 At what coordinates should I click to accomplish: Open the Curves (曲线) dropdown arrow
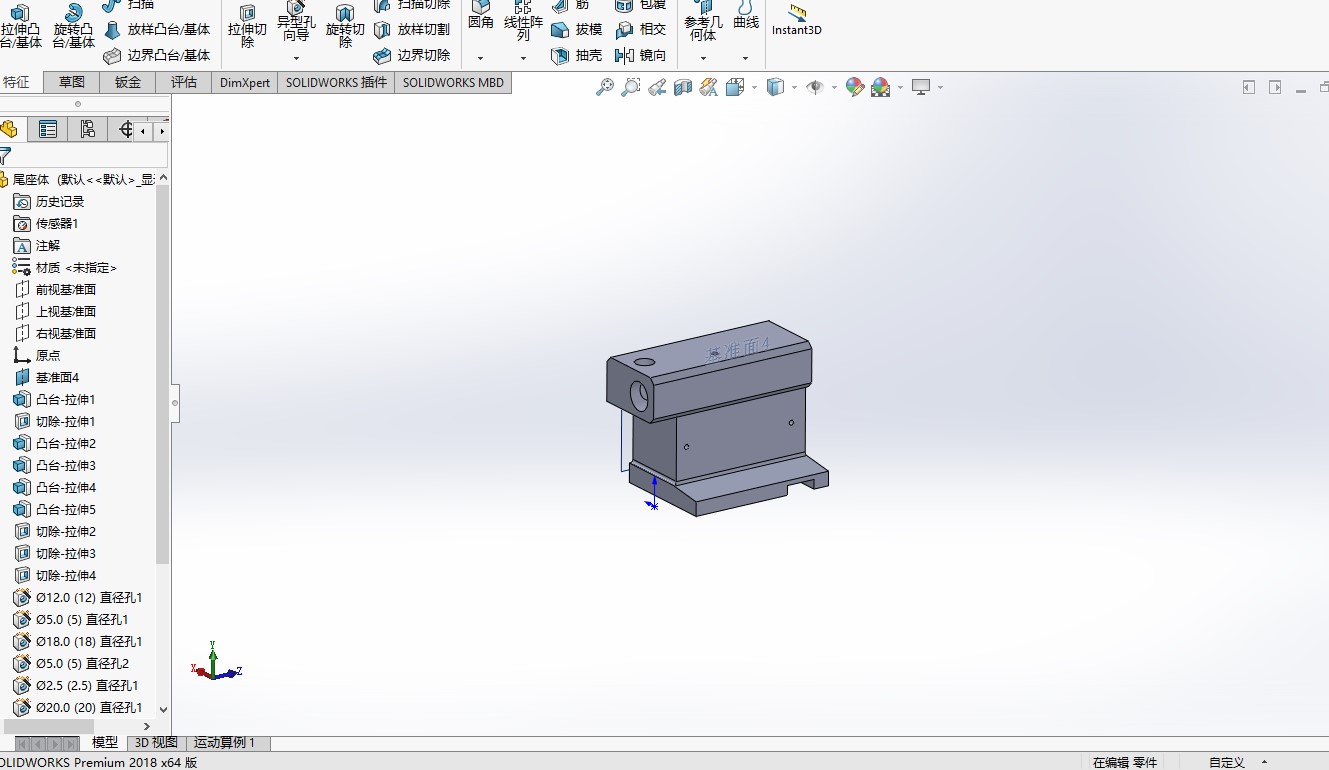745,58
